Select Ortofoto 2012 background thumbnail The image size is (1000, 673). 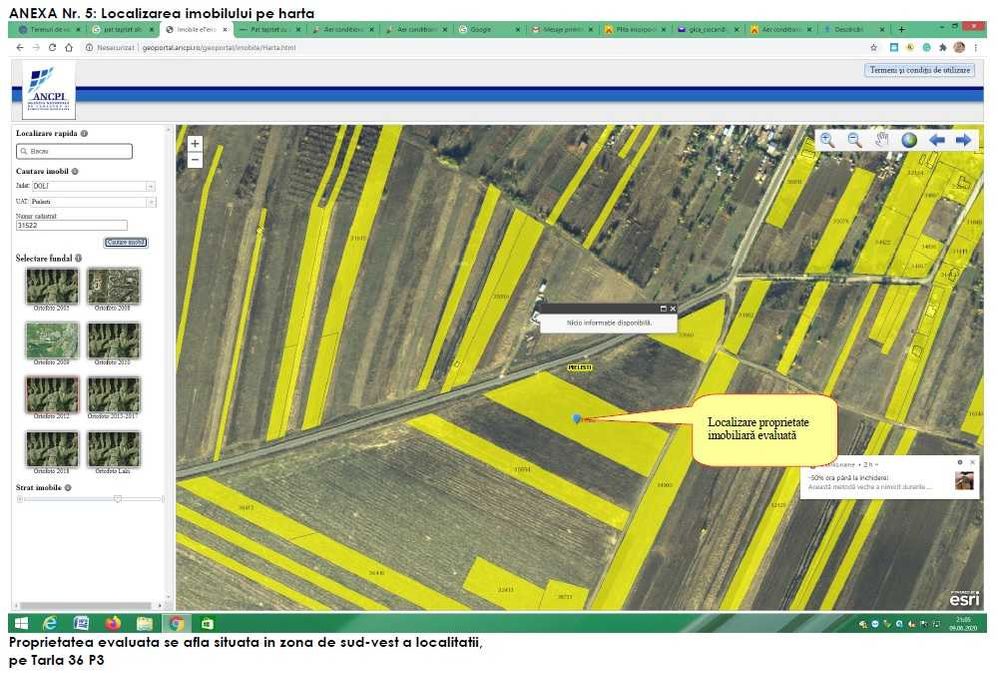coord(52,395)
